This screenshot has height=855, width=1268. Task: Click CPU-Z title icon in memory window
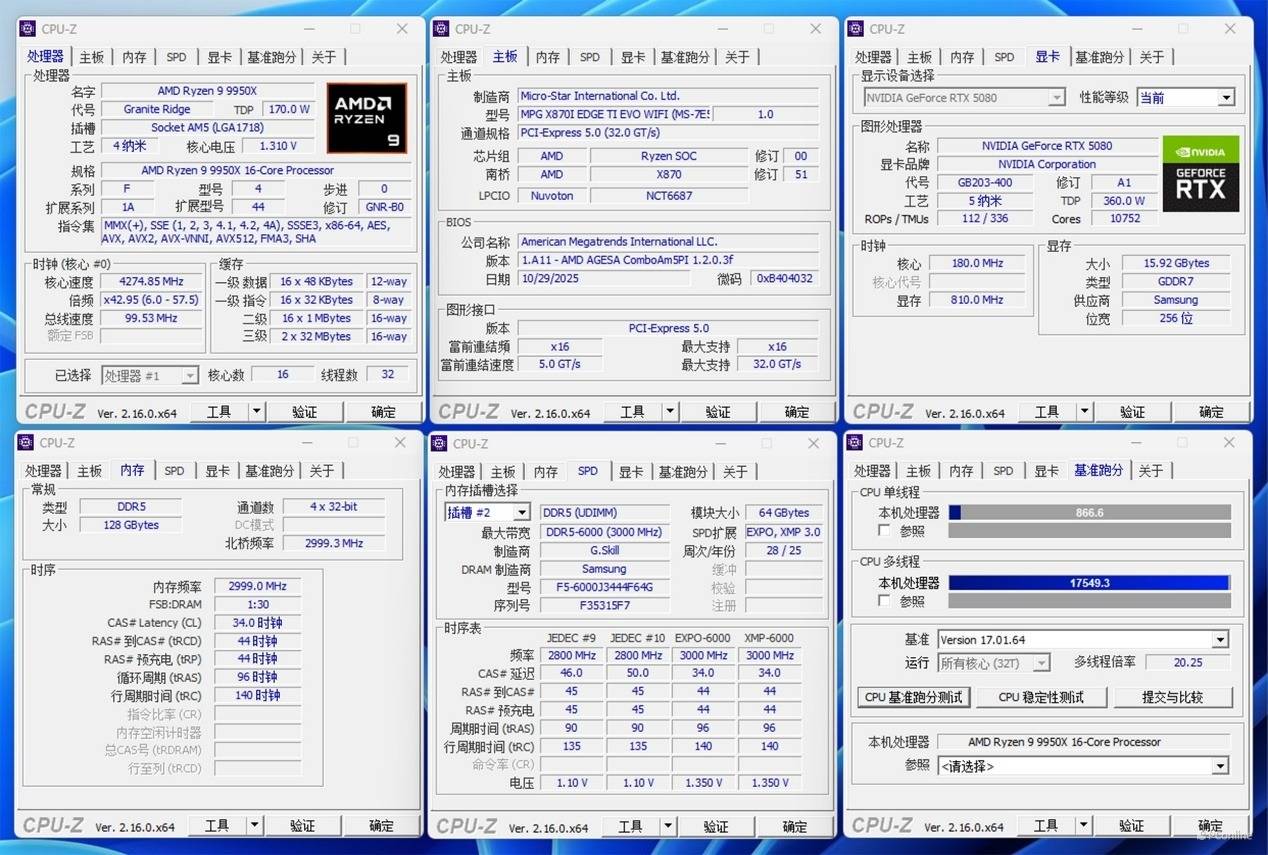coord(25,443)
